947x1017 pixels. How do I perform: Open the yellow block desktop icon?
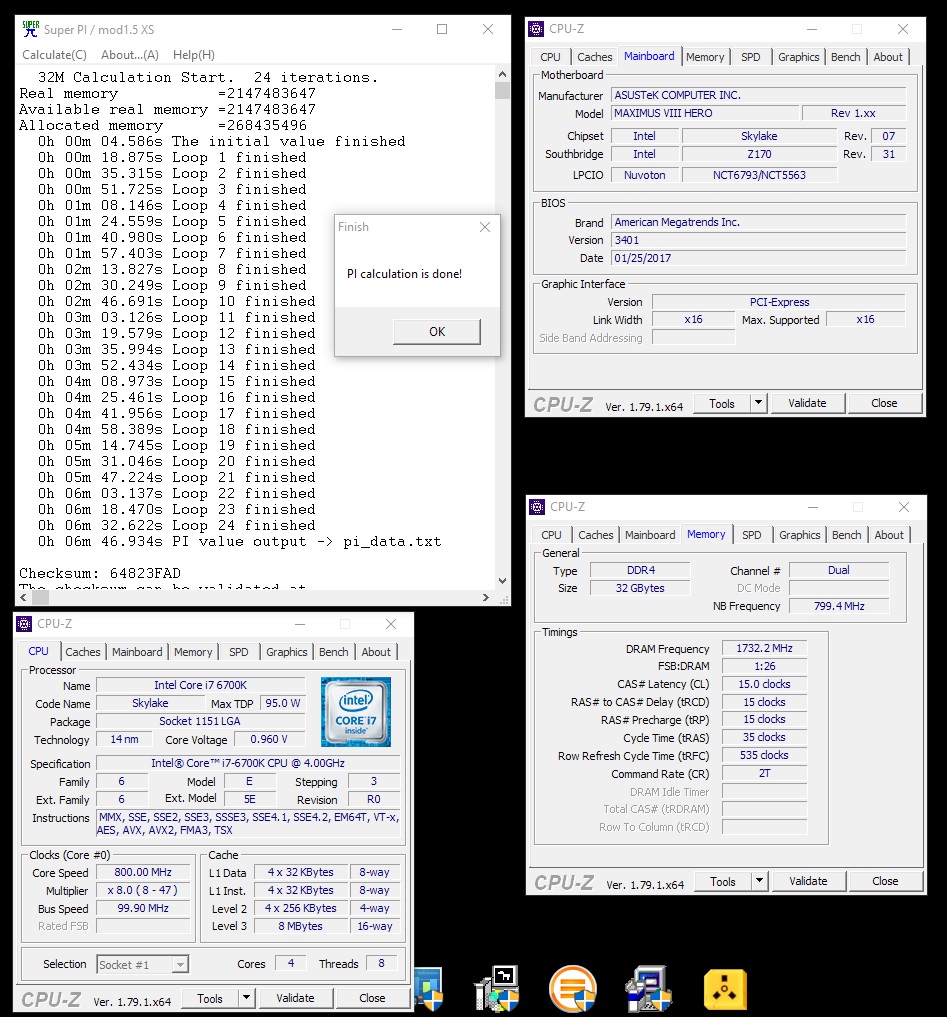[725, 990]
